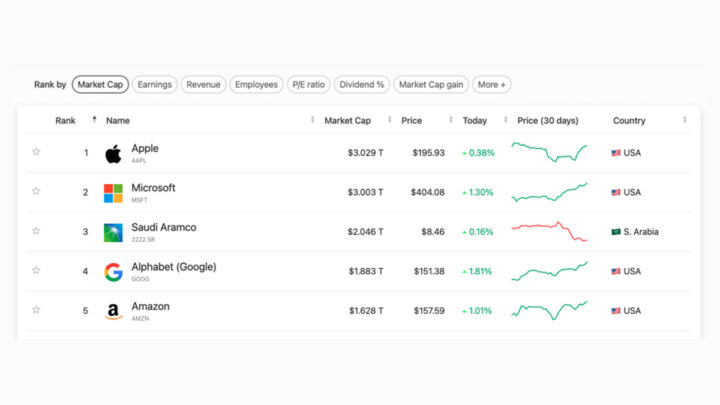Click Saudi Aramco's 0.16% daily change
This screenshot has width=720, height=405.
(478, 232)
